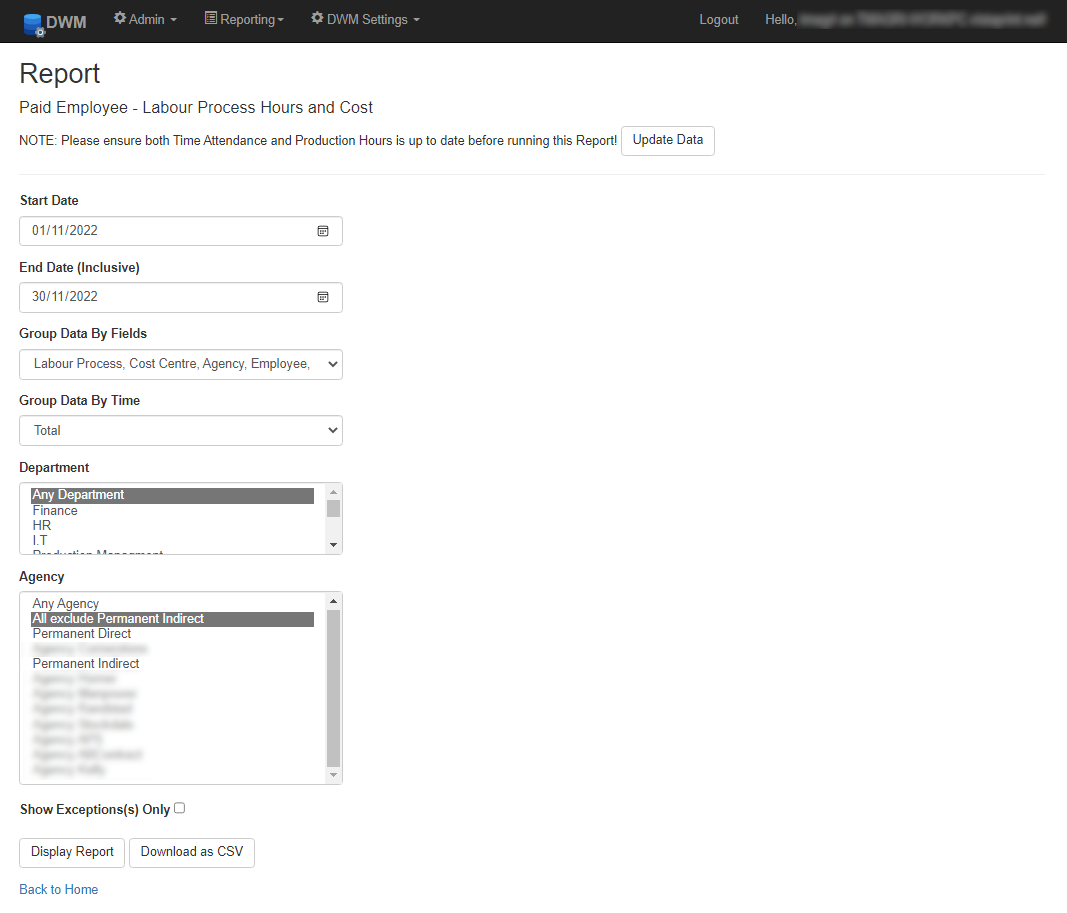Open the DWM Settings menu

[365, 20]
